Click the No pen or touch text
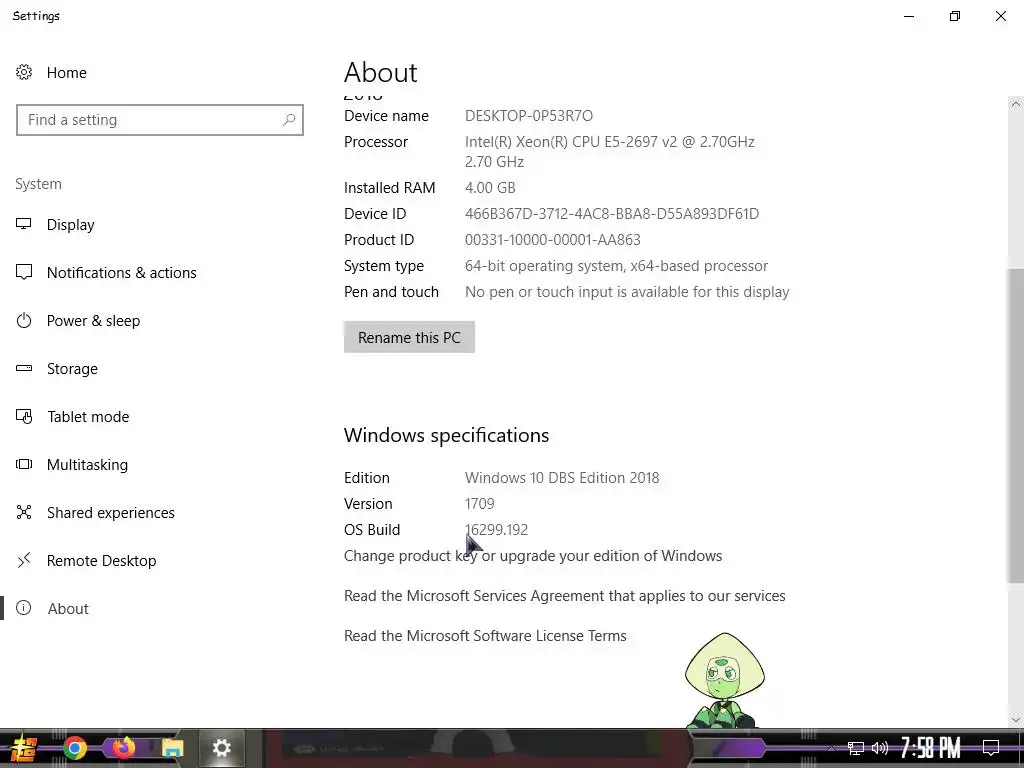 627,292
